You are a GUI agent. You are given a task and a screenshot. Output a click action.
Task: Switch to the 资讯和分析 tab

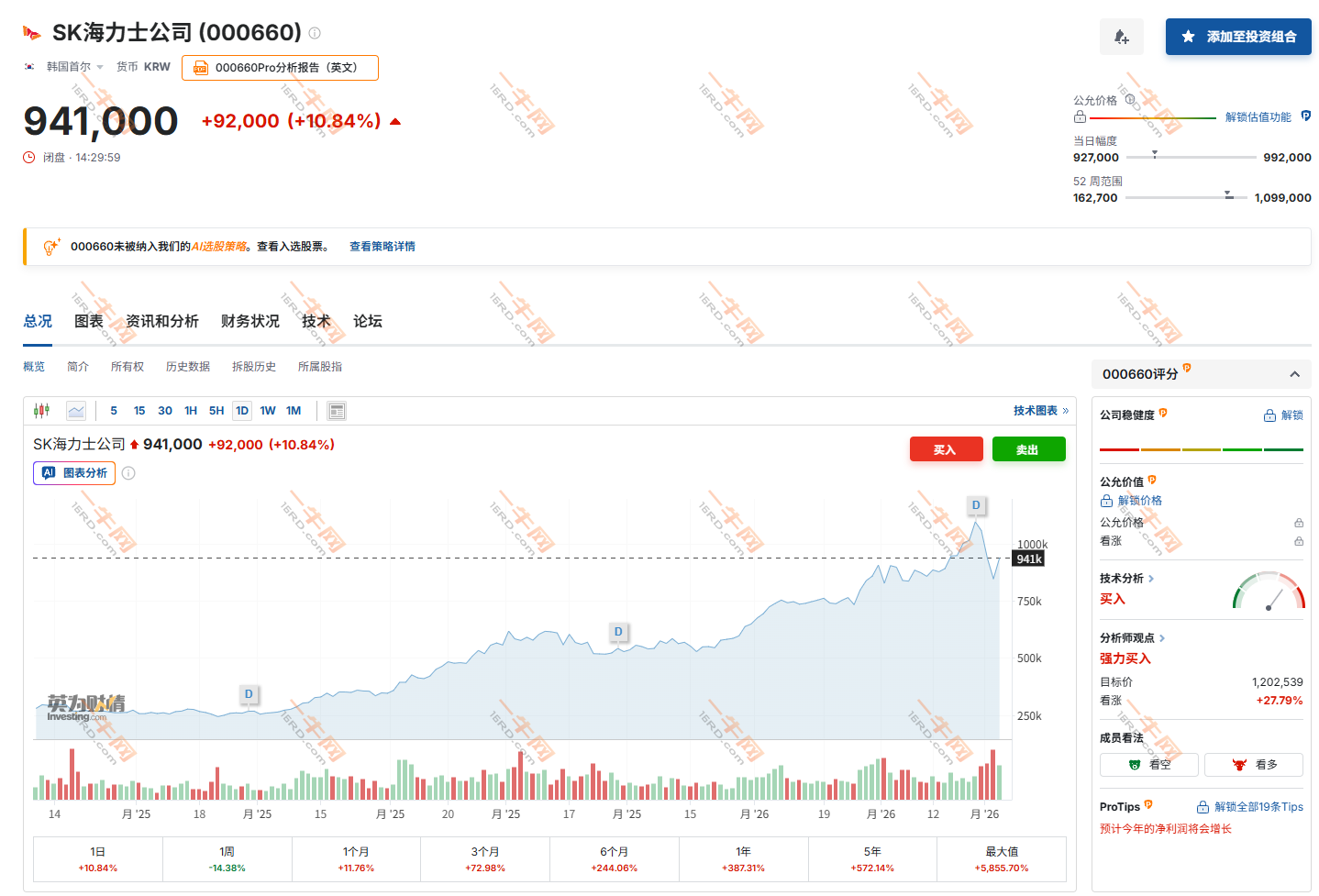pyautogui.click(x=162, y=321)
